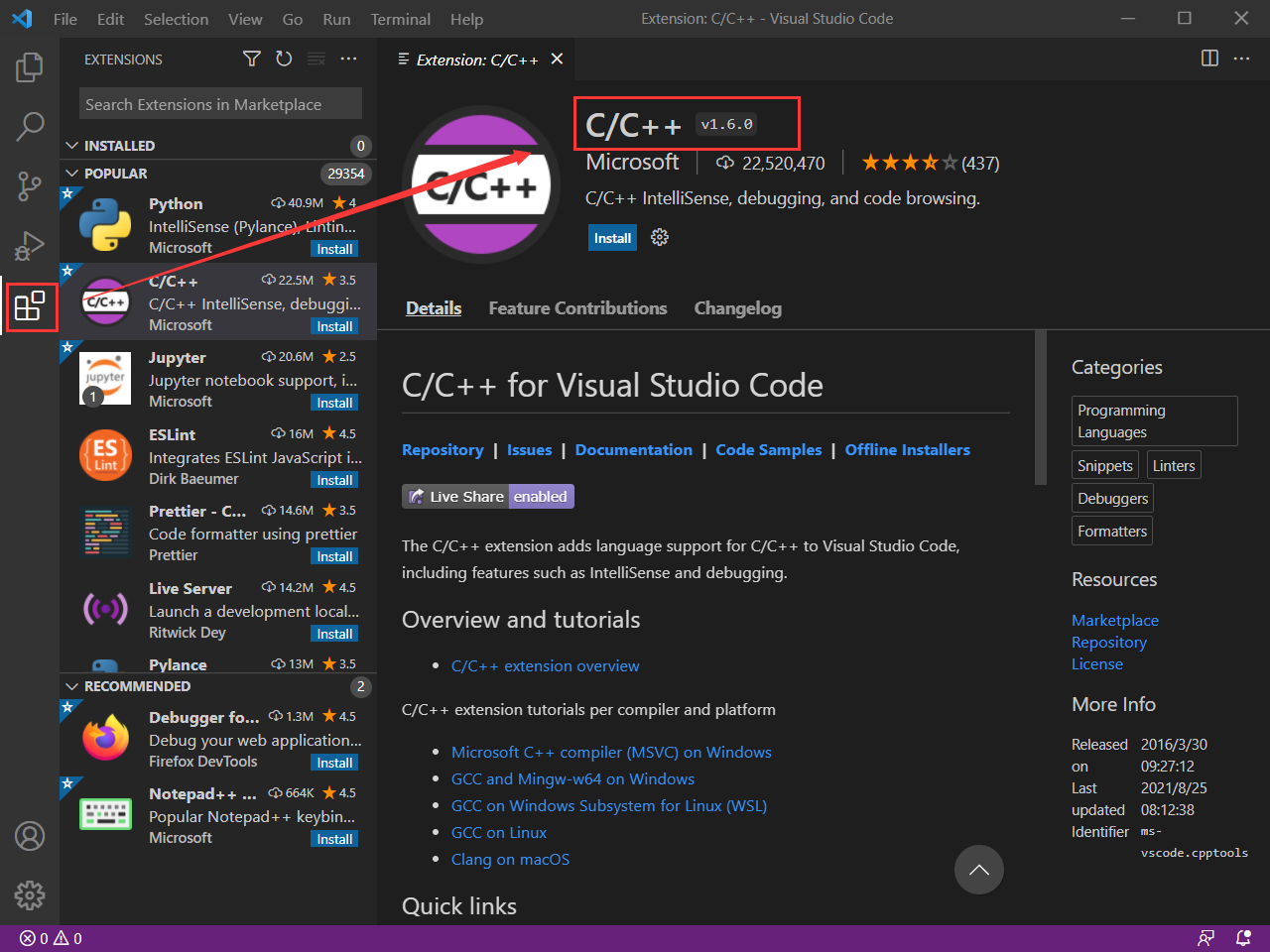Open the Help menu
This screenshot has height=952, width=1270.
click(466, 19)
